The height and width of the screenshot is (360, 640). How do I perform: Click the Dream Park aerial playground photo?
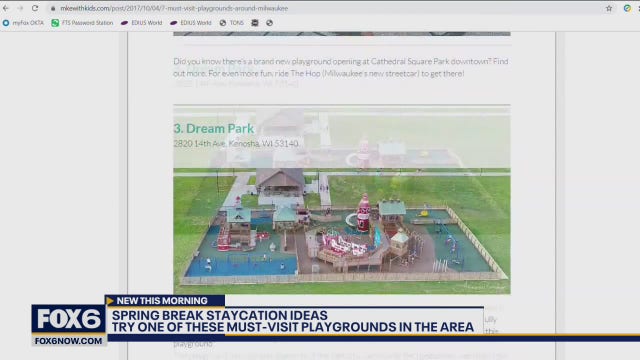[x=342, y=231]
